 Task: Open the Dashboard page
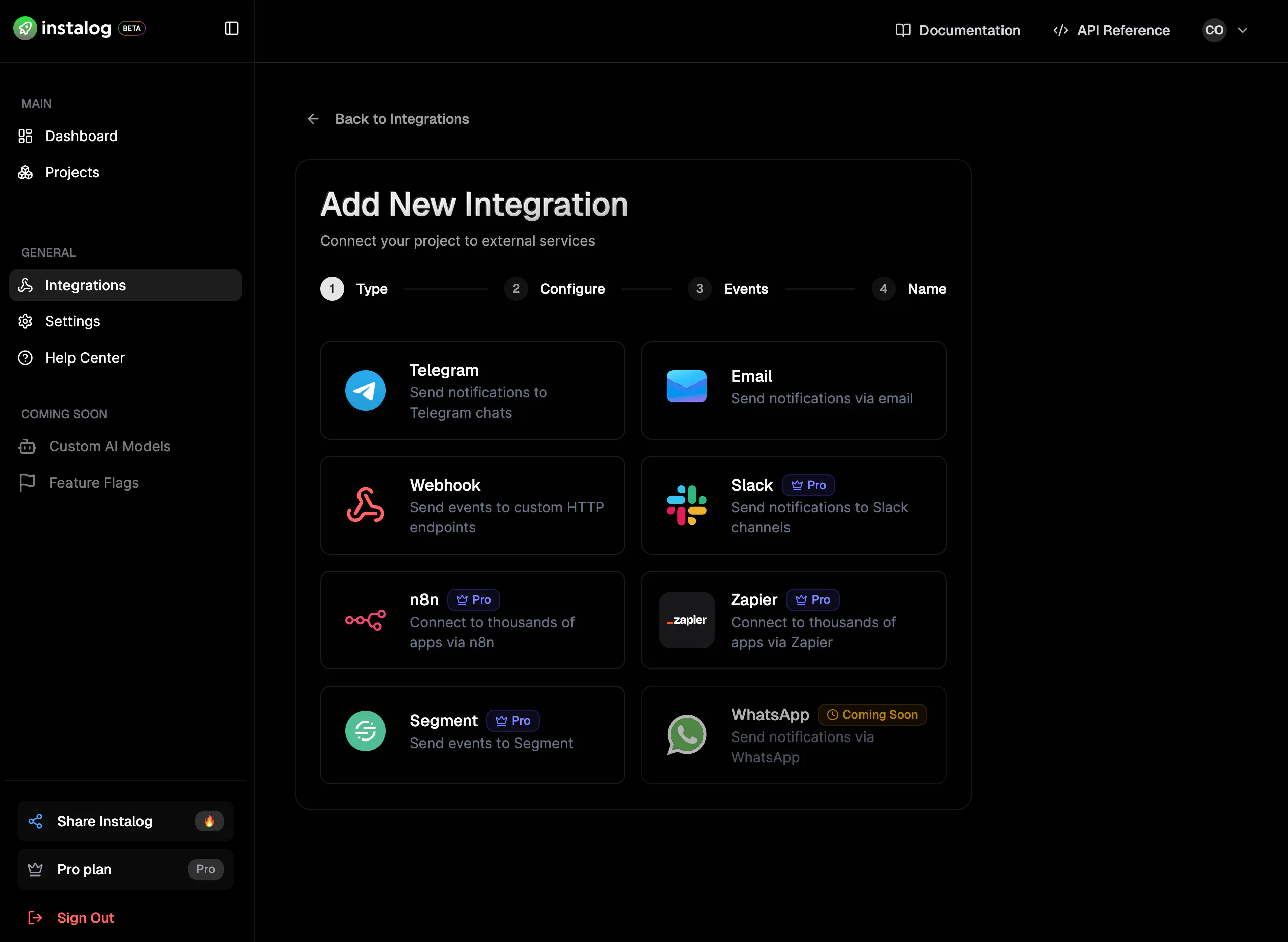pos(125,136)
